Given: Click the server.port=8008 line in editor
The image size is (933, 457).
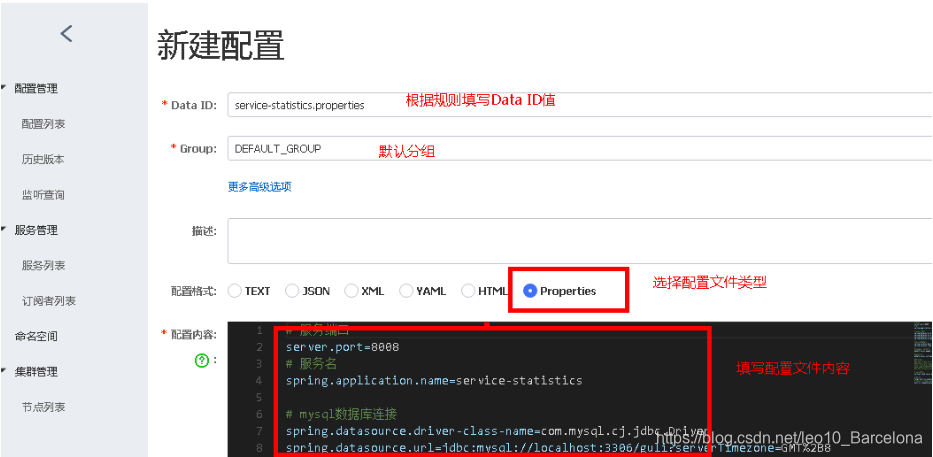Looking at the screenshot, I should point(342,347).
